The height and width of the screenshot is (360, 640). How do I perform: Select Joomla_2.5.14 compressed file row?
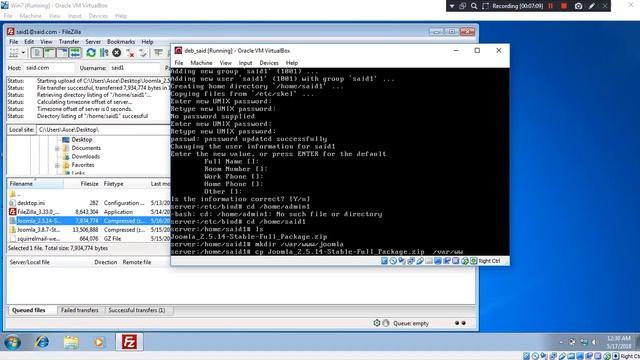89,221
